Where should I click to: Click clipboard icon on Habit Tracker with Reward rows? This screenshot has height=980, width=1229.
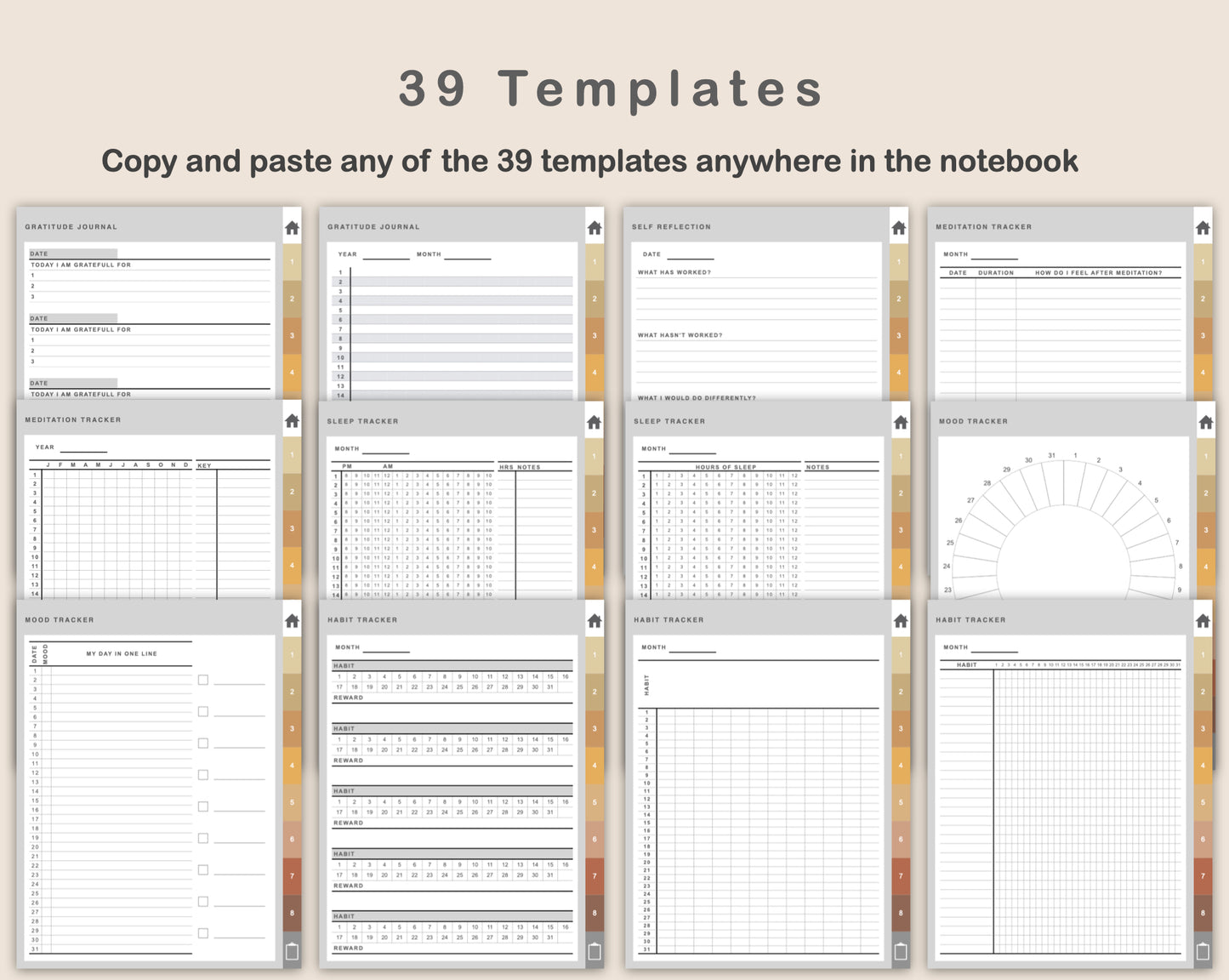595,951
